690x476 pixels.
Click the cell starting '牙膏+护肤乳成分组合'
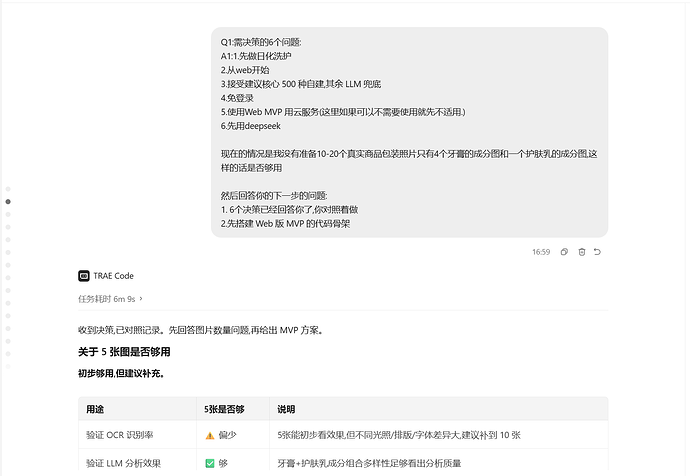(x=369, y=463)
